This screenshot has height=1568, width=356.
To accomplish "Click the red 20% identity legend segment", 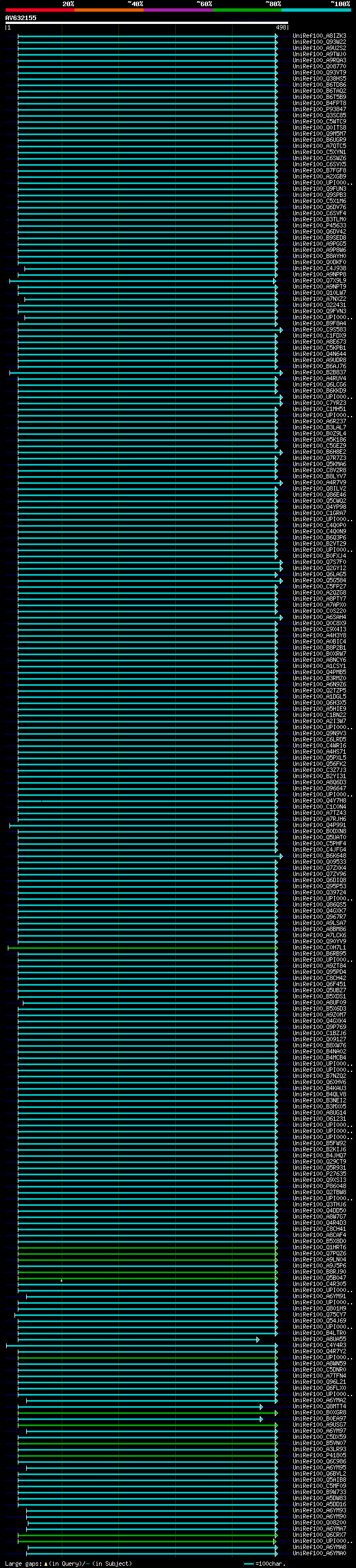I will point(39,10).
